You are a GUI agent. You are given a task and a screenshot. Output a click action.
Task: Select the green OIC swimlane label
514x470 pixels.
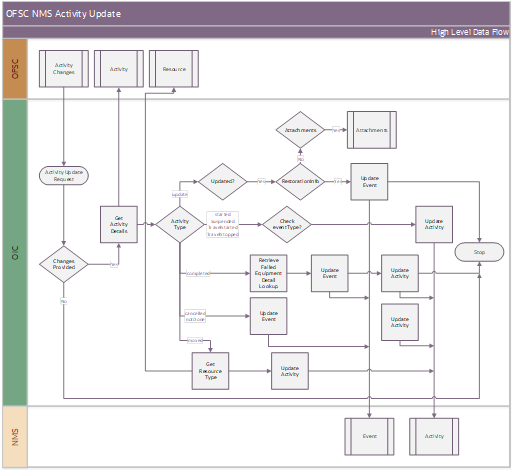click(15, 253)
